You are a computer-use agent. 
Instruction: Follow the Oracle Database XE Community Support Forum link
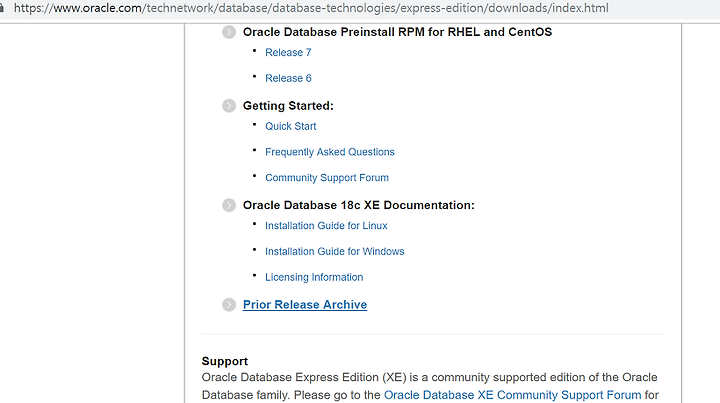(512, 395)
